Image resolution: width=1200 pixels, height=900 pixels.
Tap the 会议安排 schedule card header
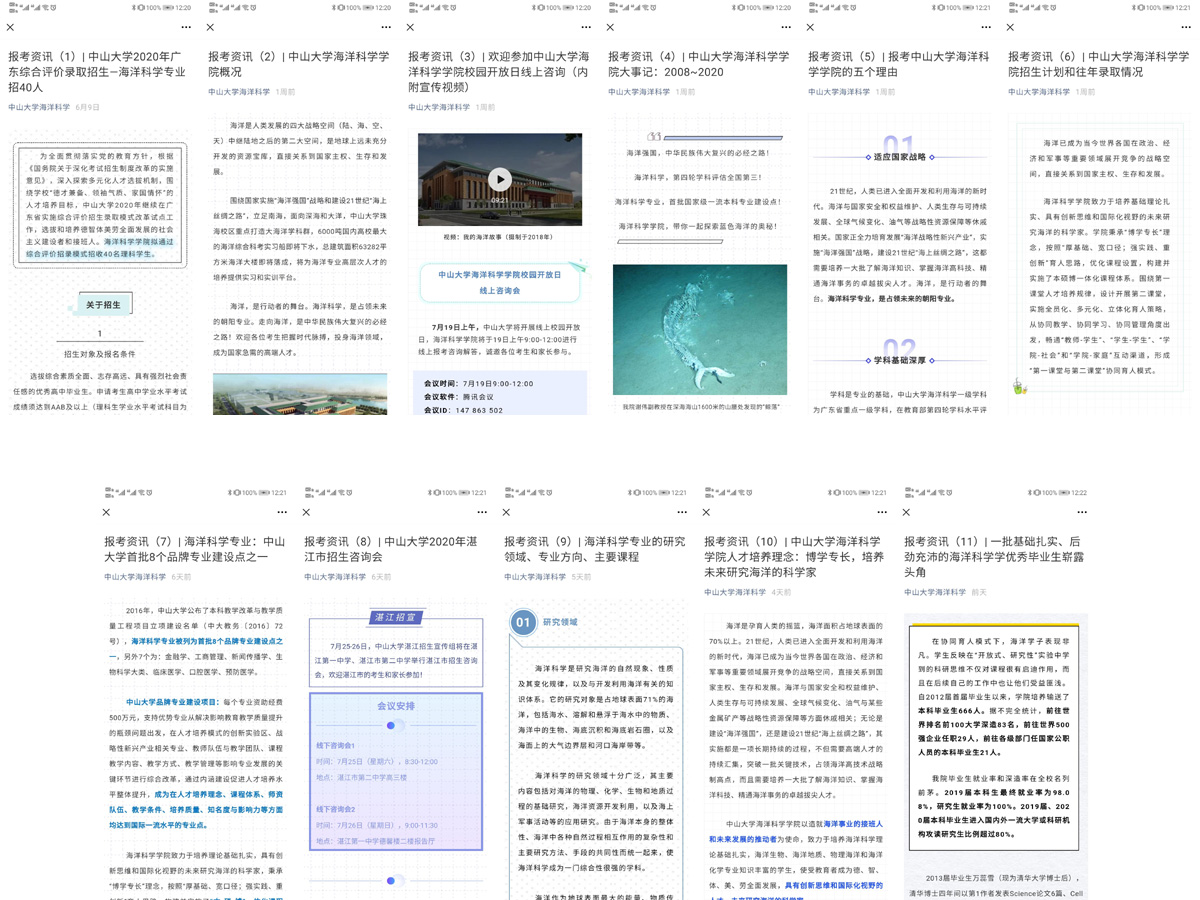[x=395, y=706]
